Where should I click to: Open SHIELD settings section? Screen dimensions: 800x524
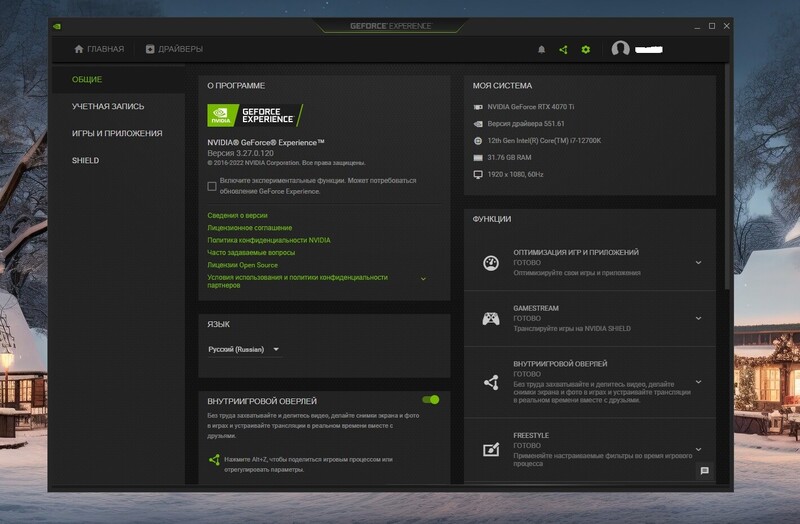click(85, 161)
